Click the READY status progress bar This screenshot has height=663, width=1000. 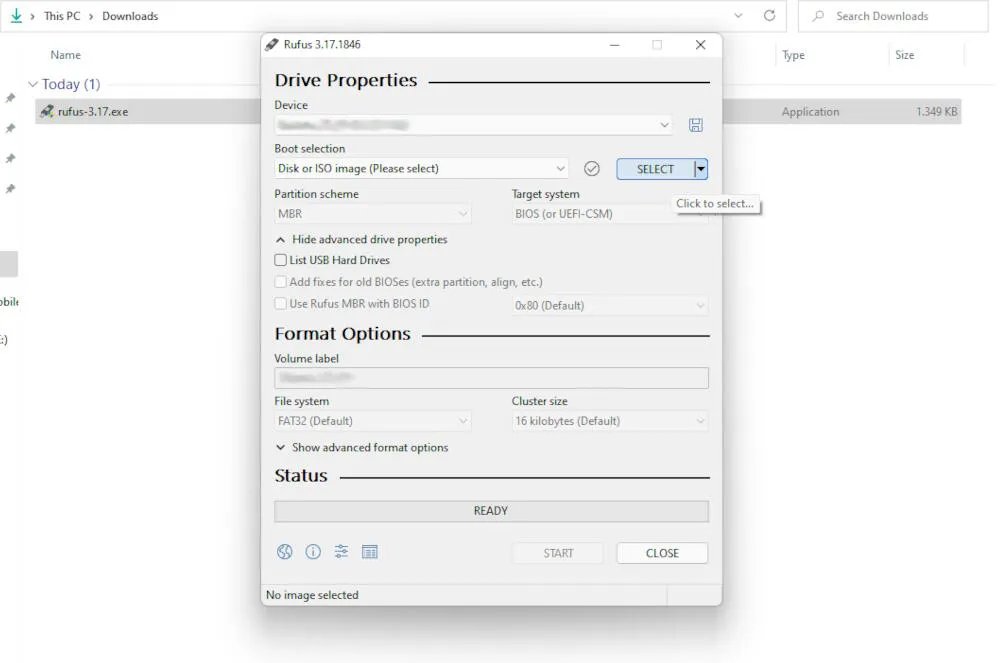(491, 510)
